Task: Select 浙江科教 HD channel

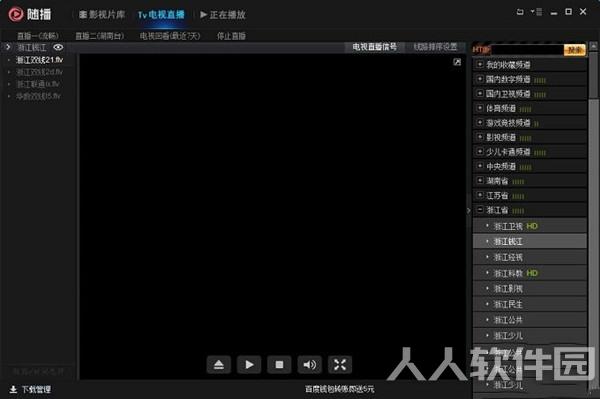Action: 530,273
